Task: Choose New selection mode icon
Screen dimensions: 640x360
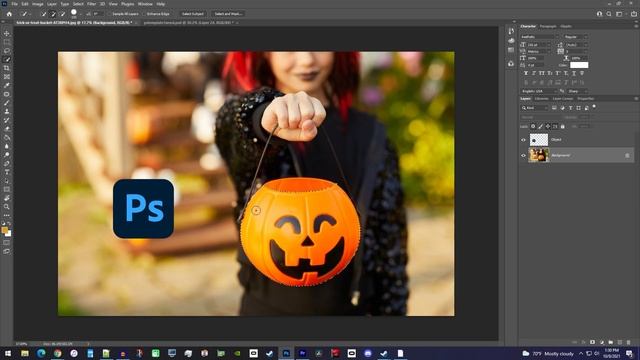Action: coord(44,14)
